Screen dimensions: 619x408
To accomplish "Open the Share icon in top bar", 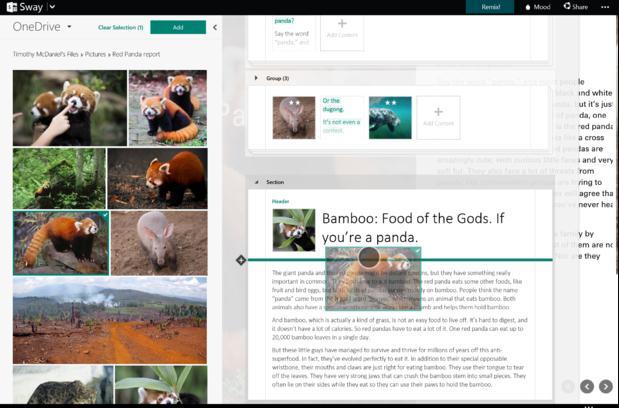I will [x=567, y=6].
